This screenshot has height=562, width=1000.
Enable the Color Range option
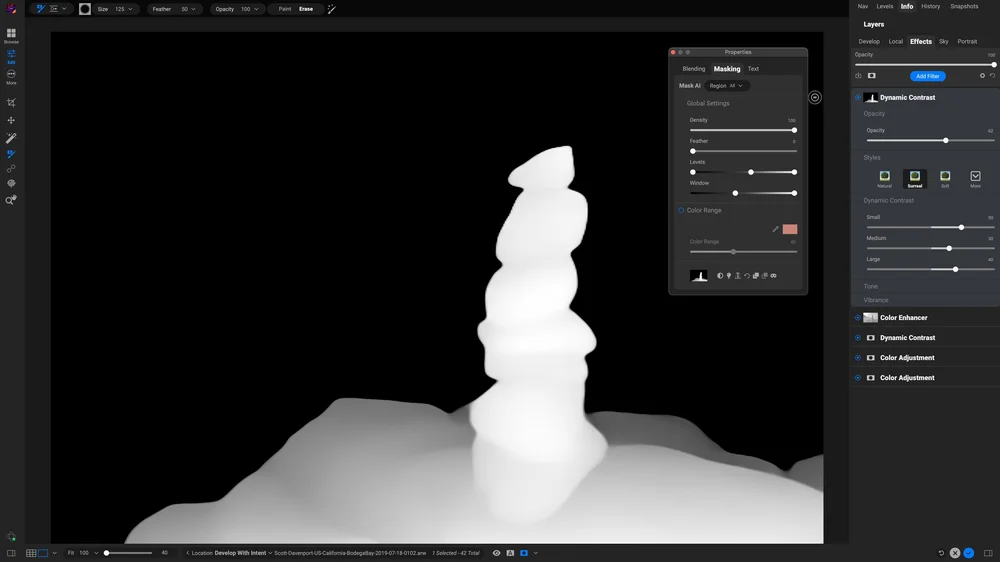[681, 211]
